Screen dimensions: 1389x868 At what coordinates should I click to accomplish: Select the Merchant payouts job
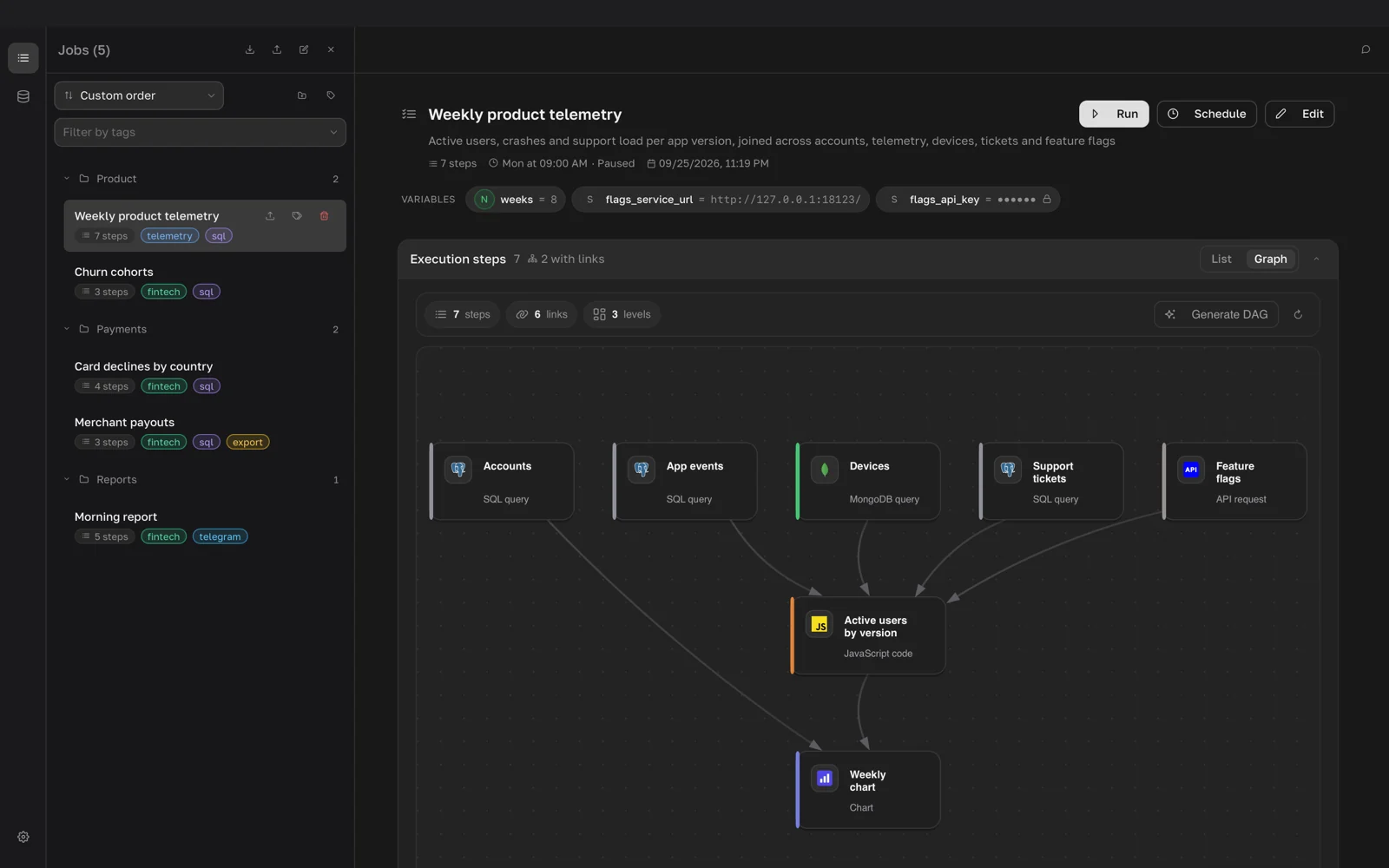point(205,432)
